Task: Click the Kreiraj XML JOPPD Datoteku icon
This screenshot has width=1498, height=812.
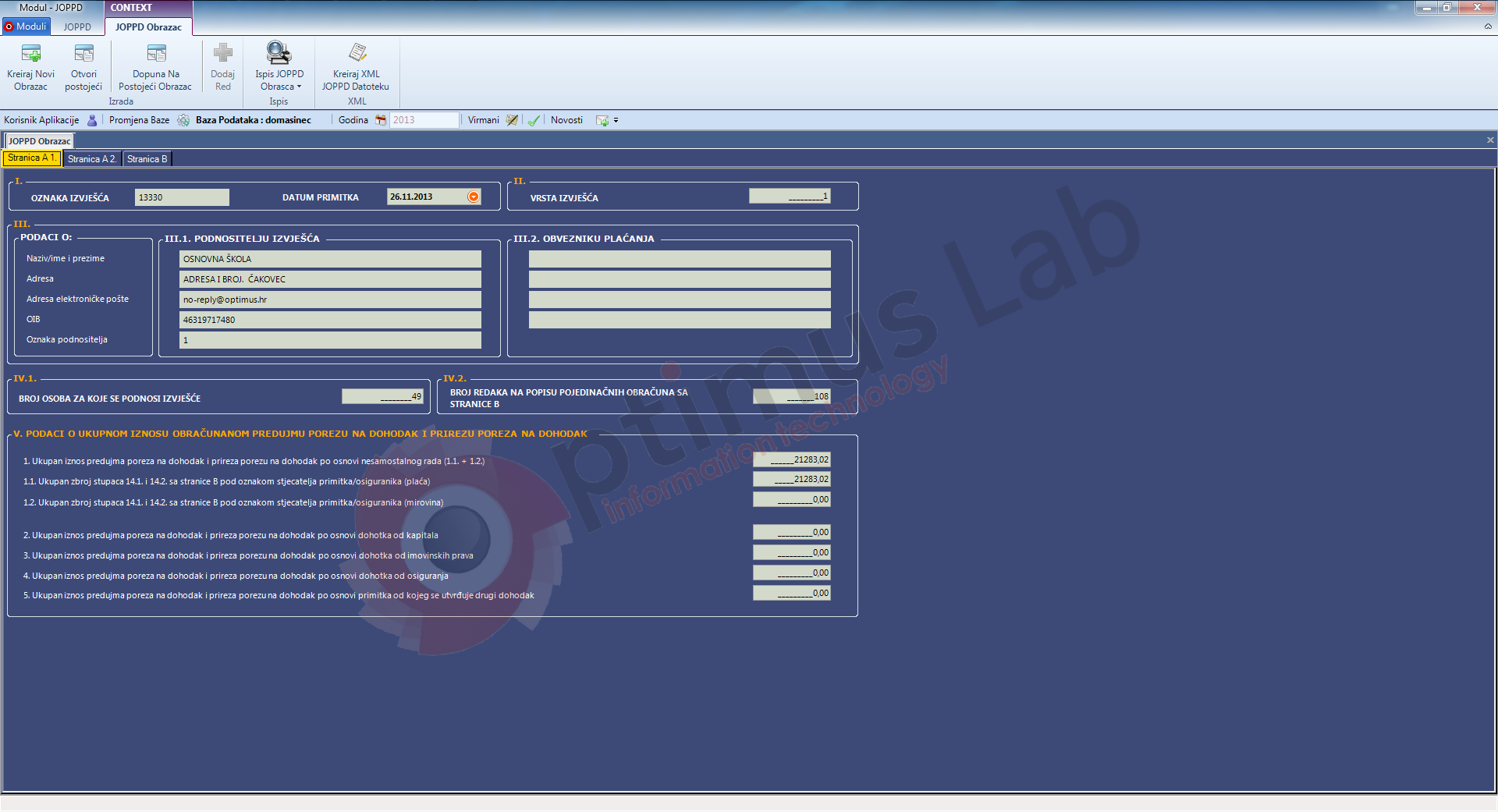Action: pyautogui.click(x=357, y=53)
